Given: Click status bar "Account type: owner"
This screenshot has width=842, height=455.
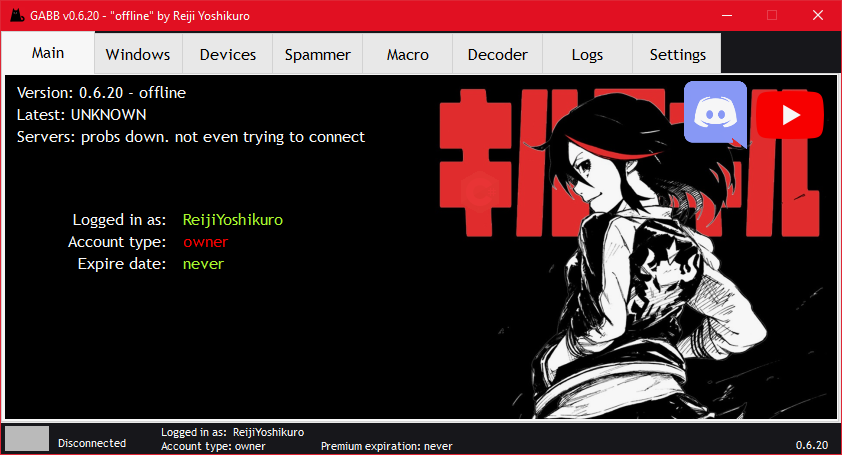Looking at the screenshot, I should [x=213, y=446].
